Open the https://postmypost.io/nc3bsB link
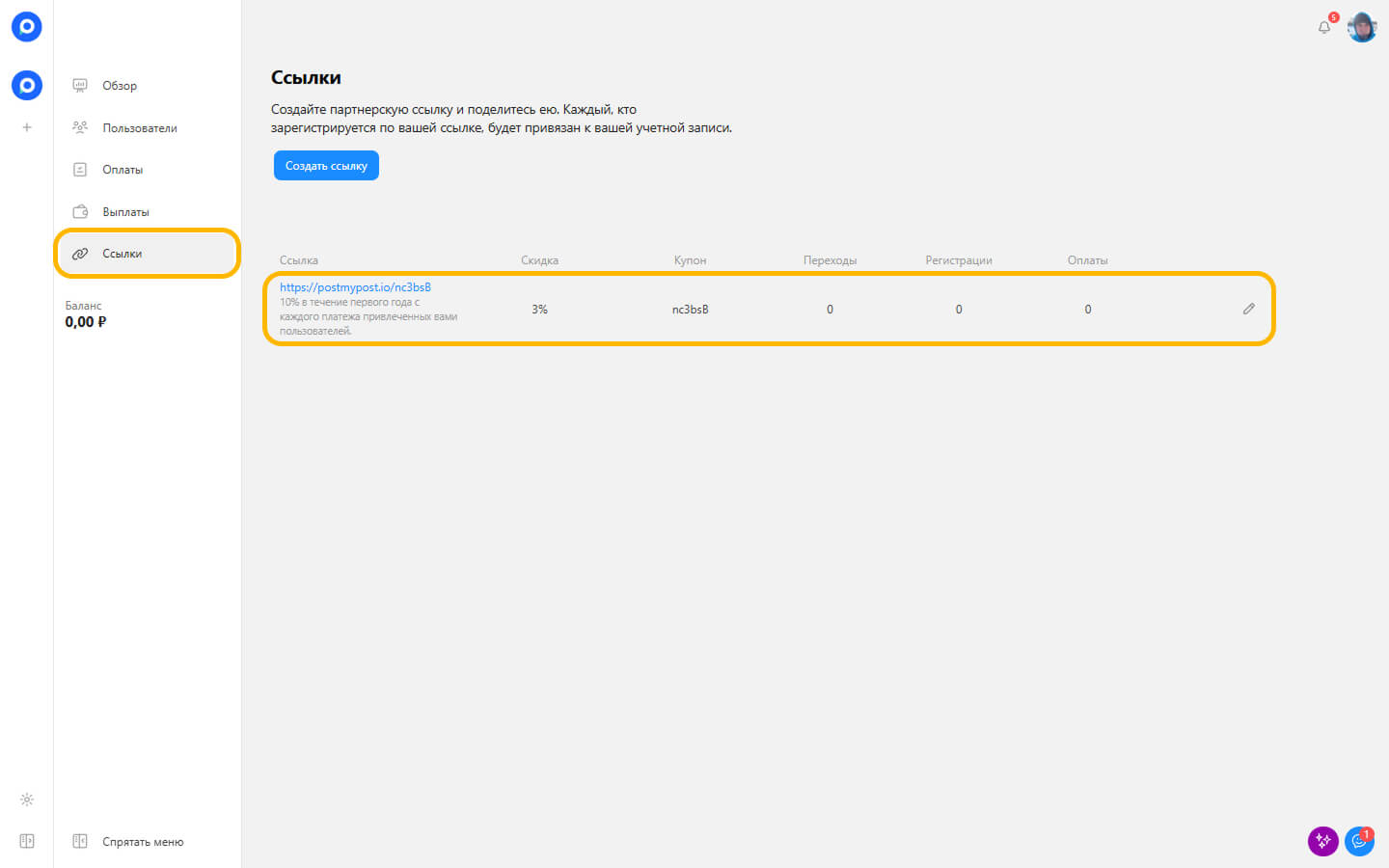 [x=355, y=287]
